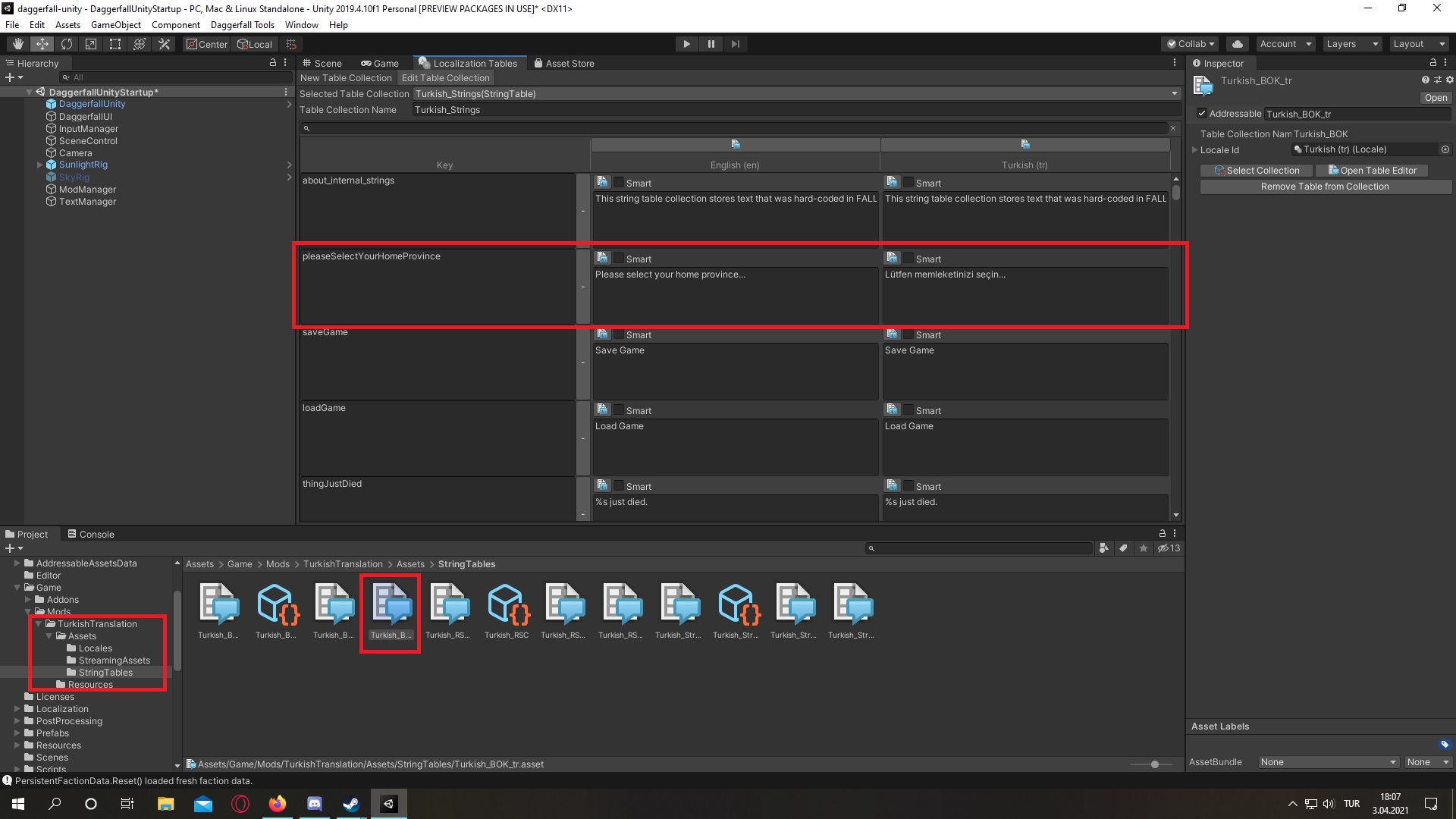Click Remove Table from Collection
Screen dimensions: 1456x819
[x=1325, y=187]
